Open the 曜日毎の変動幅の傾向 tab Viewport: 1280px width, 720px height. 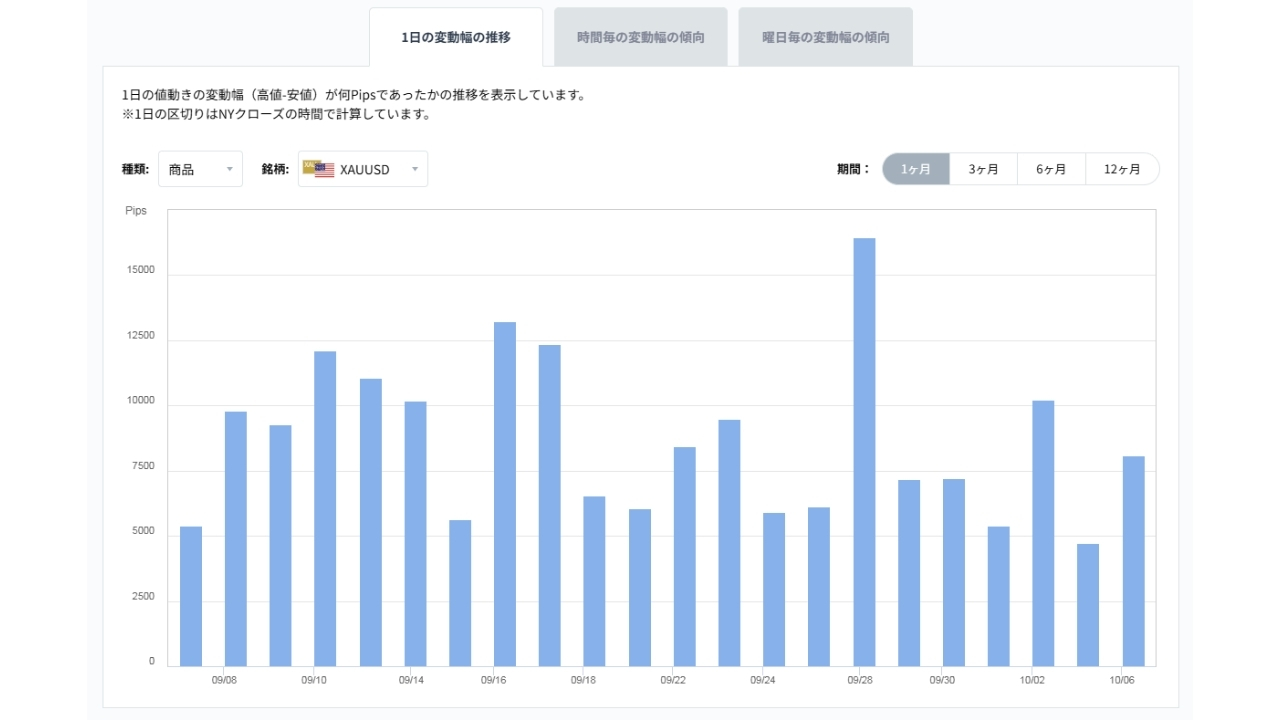(826, 38)
